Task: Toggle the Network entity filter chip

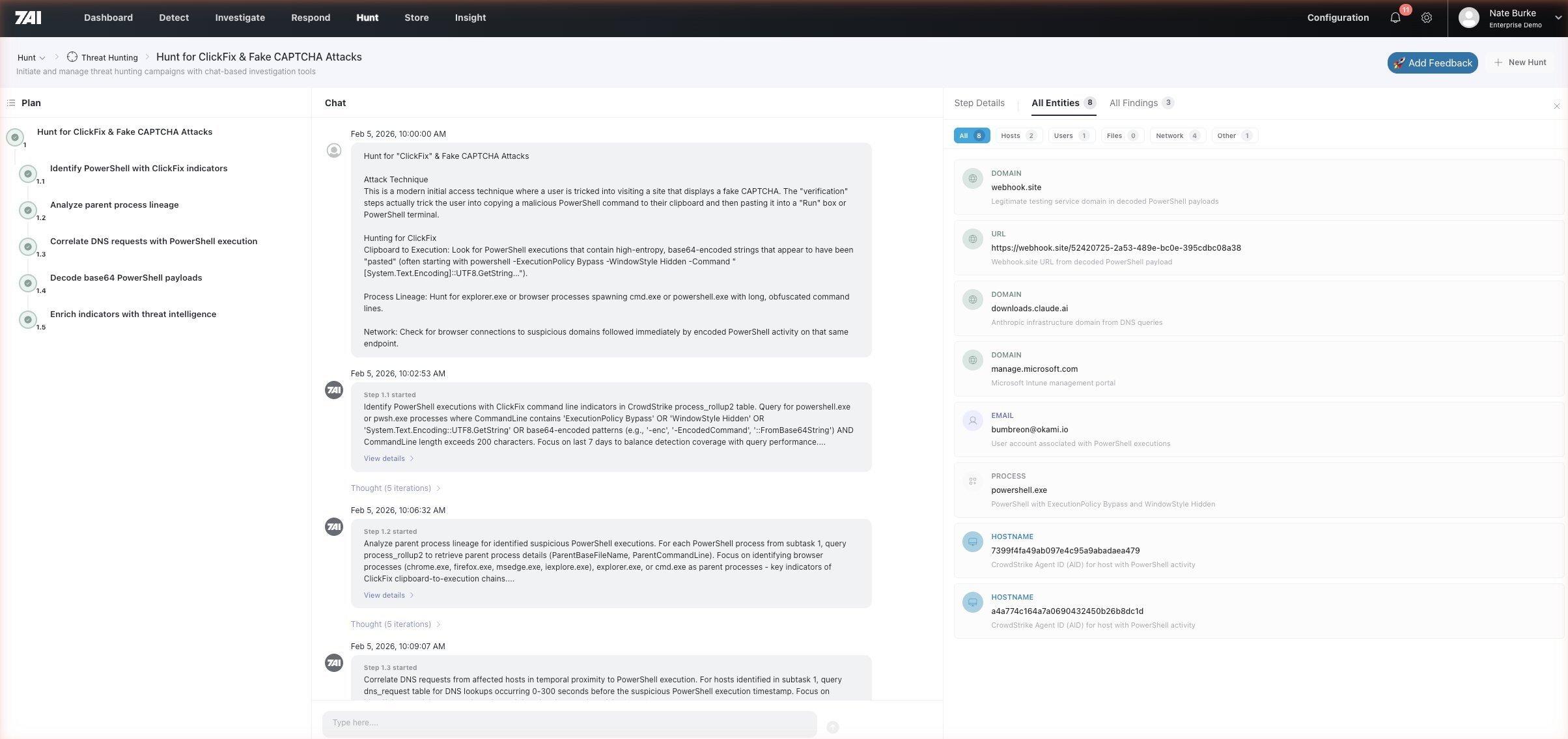Action: [x=1176, y=135]
